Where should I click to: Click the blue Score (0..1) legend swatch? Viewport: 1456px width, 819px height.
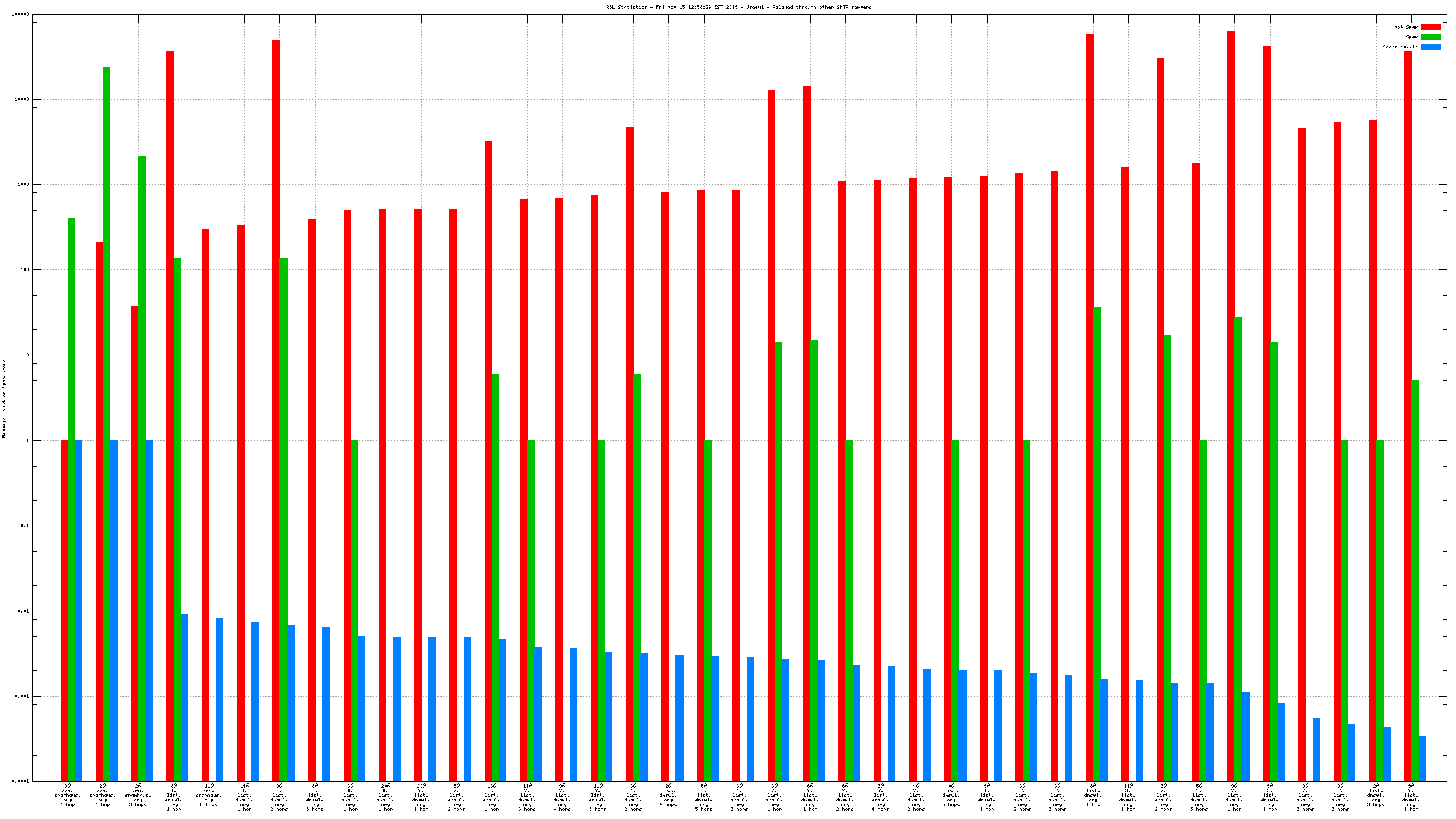tap(1430, 47)
